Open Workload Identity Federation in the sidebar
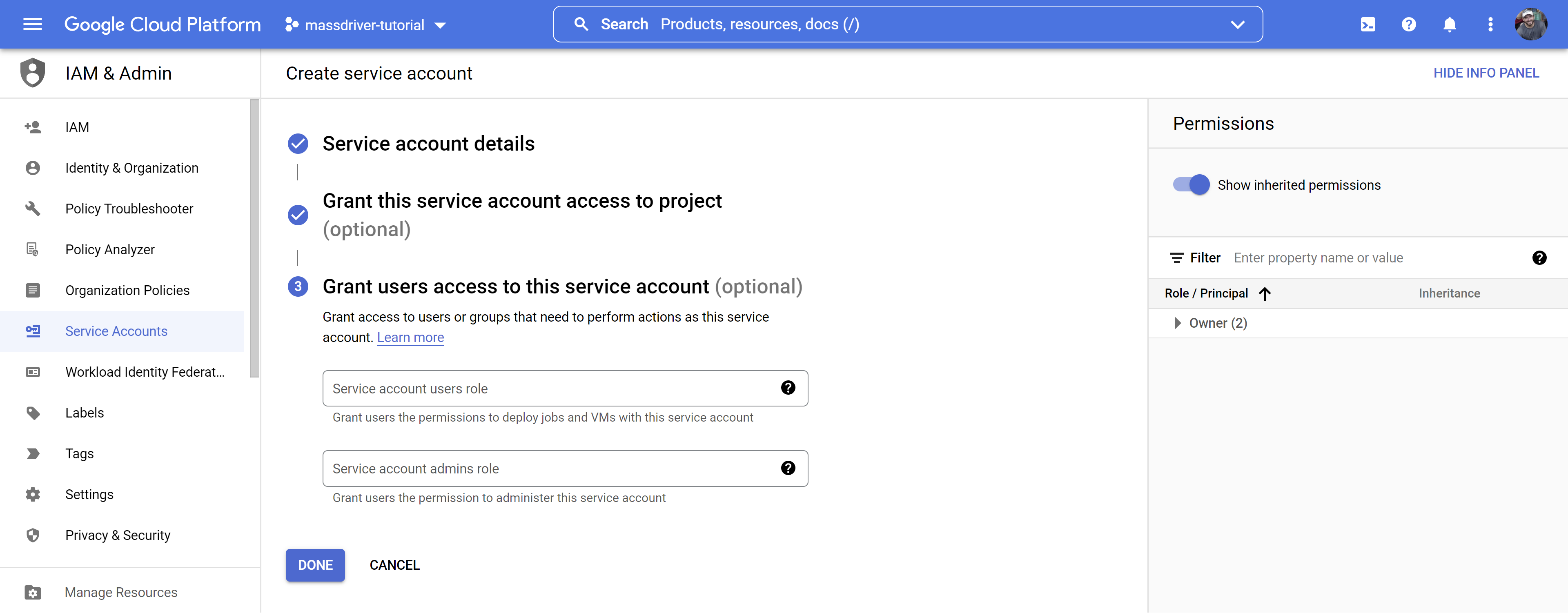 pos(122,371)
